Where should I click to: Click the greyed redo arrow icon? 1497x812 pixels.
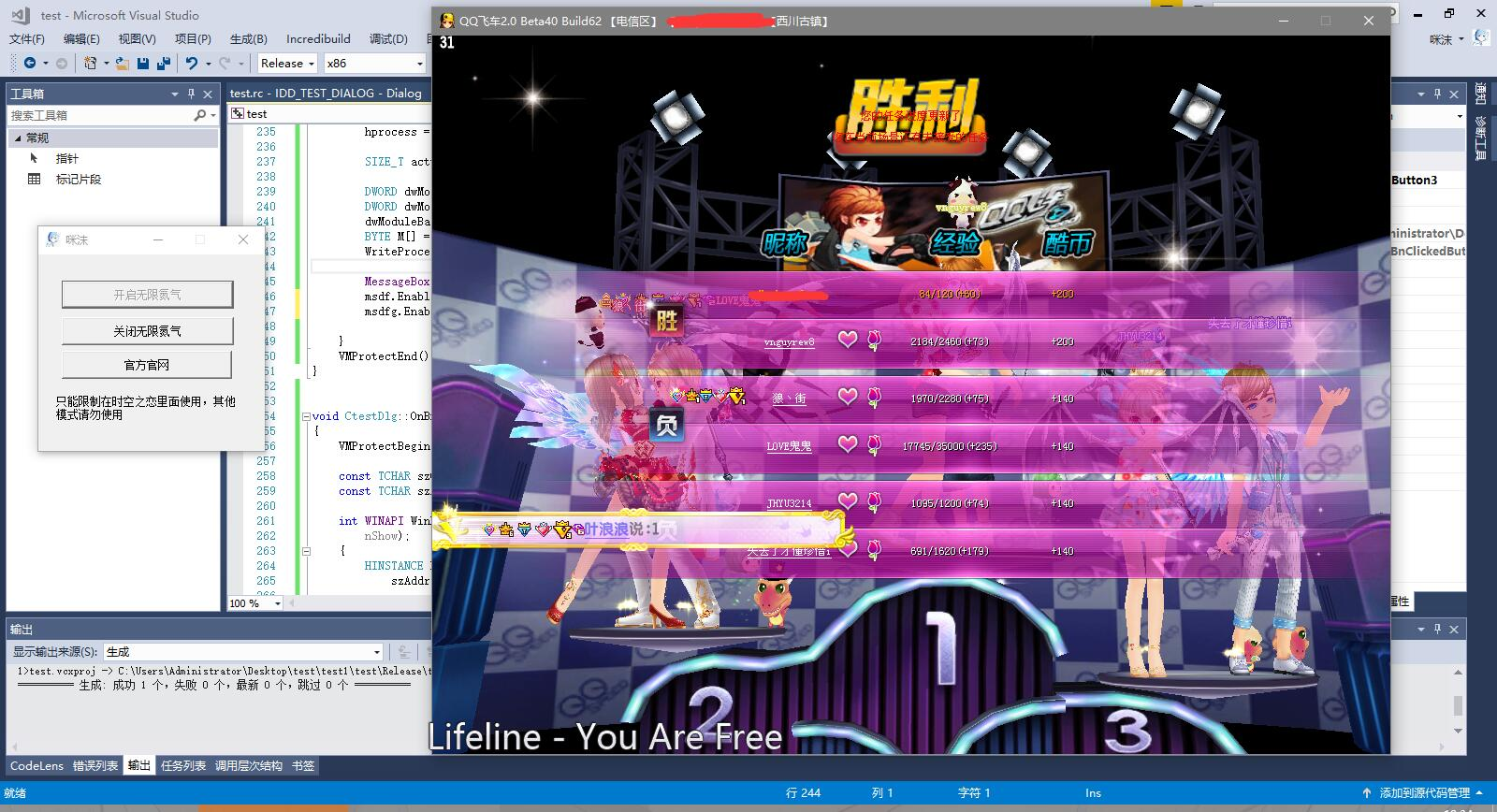pos(224,63)
